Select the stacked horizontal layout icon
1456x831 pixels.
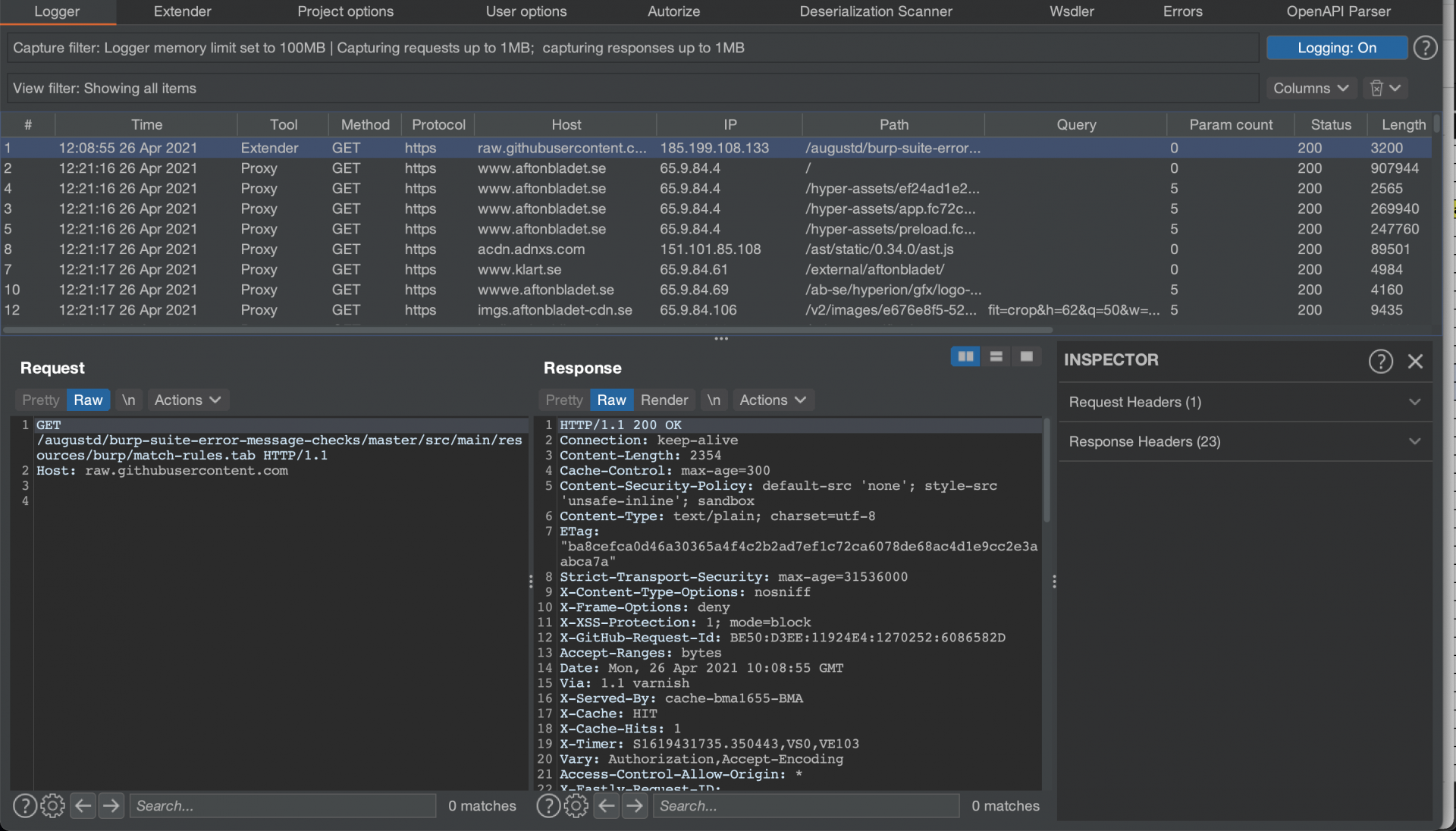996,356
